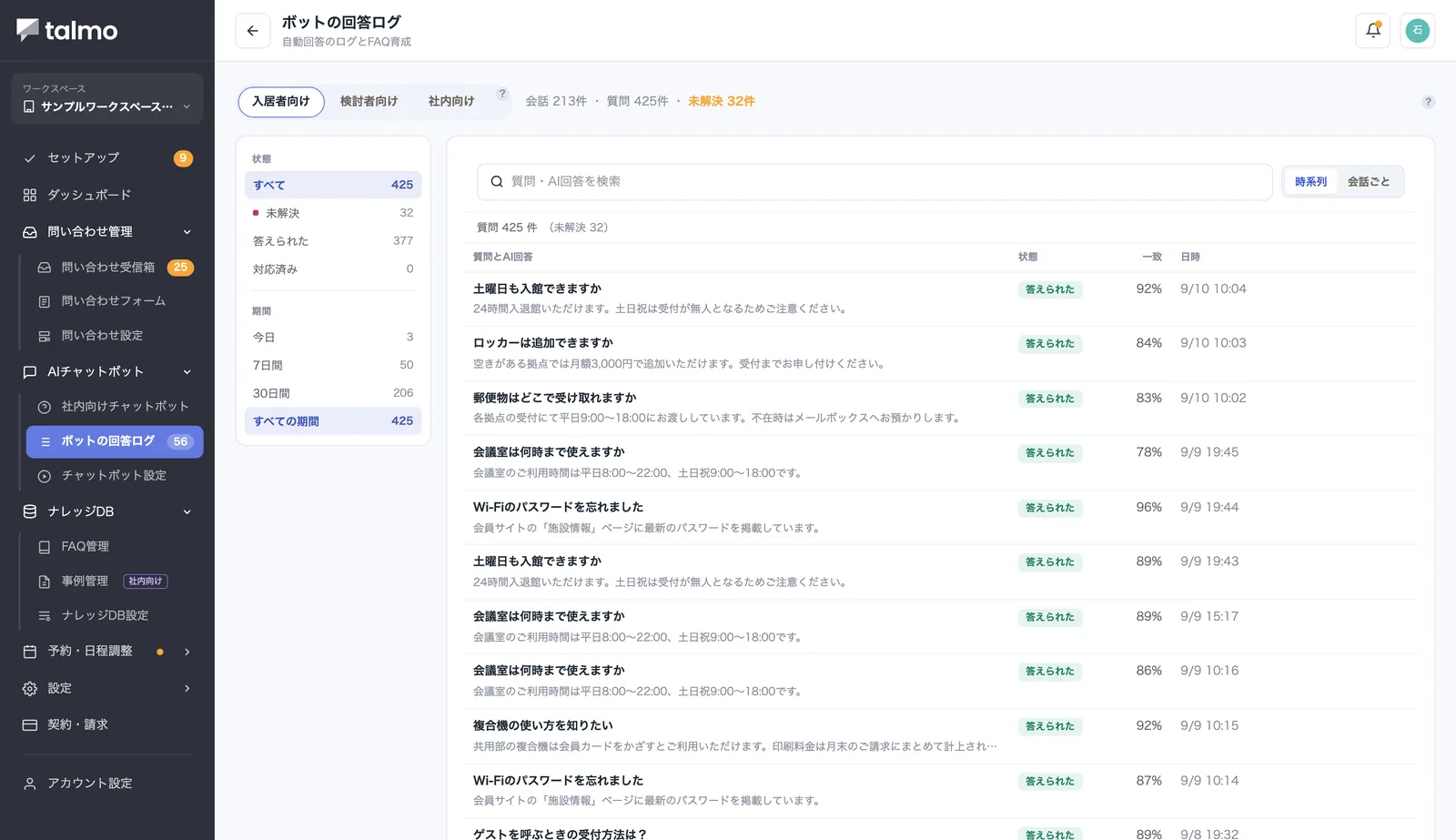
Task: Filter status by すべて
Action: pos(333,185)
